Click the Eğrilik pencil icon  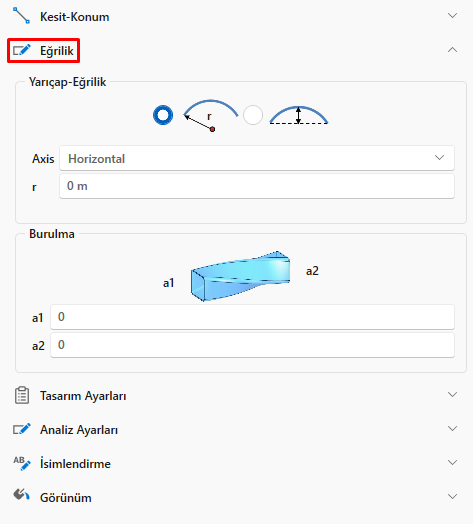click(x=22, y=50)
